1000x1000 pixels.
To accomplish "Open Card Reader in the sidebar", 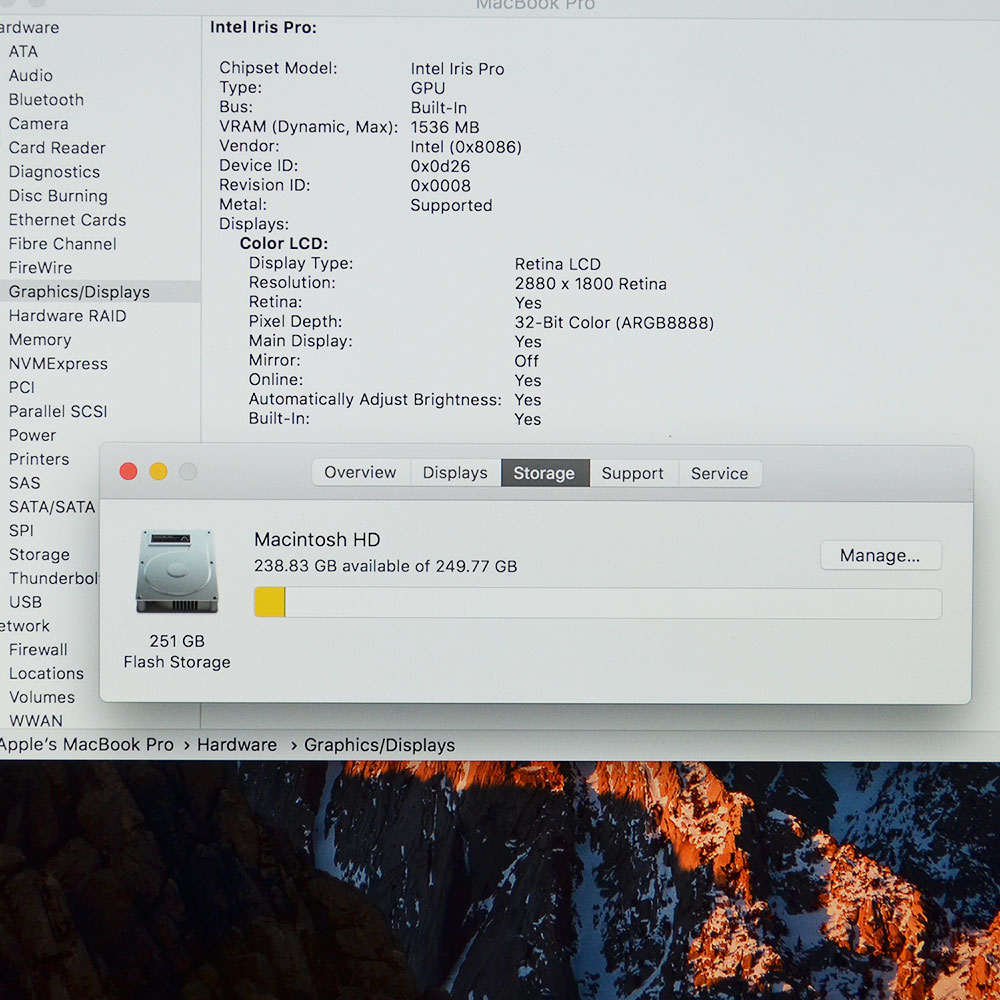I will [57, 148].
